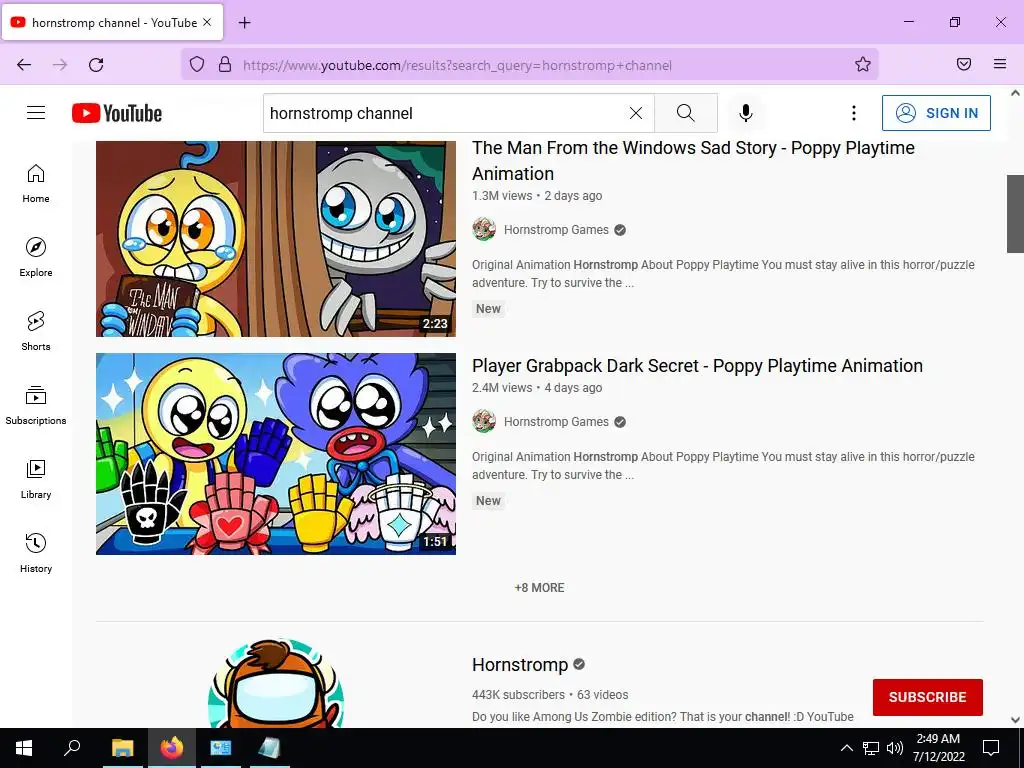Screen dimensions: 1024x768
Task: Open Subscriptions in sidebar
Action: [x=36, y=405]
